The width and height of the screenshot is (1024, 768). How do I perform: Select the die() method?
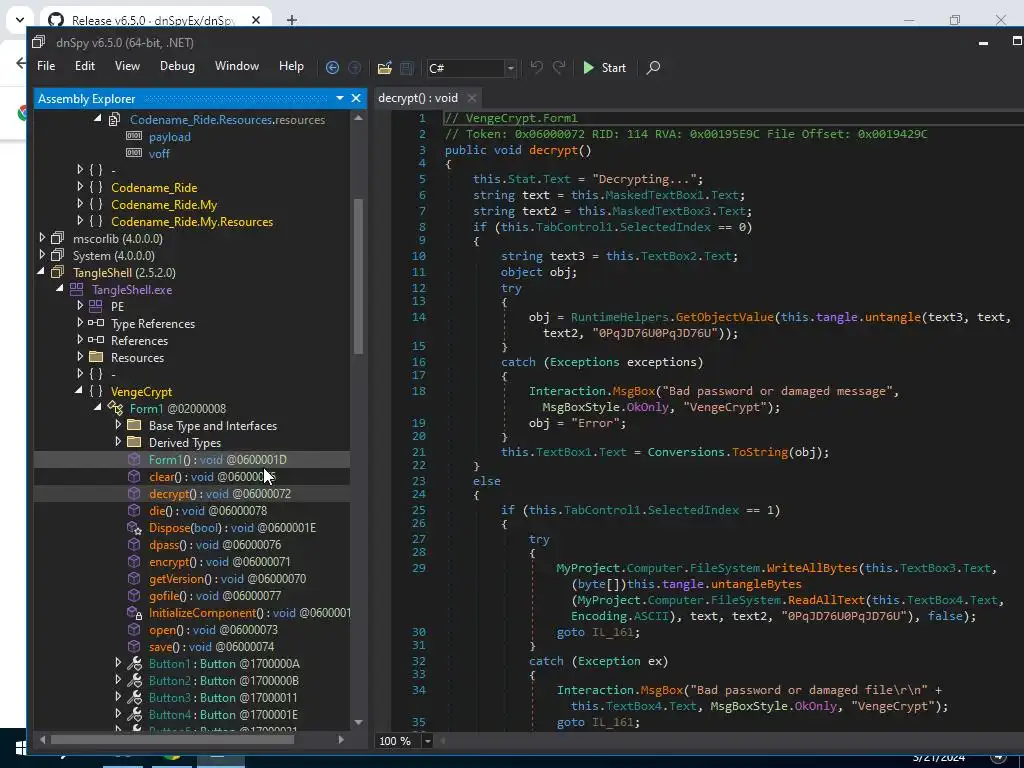pyautogui.click(x=208, y=510)
